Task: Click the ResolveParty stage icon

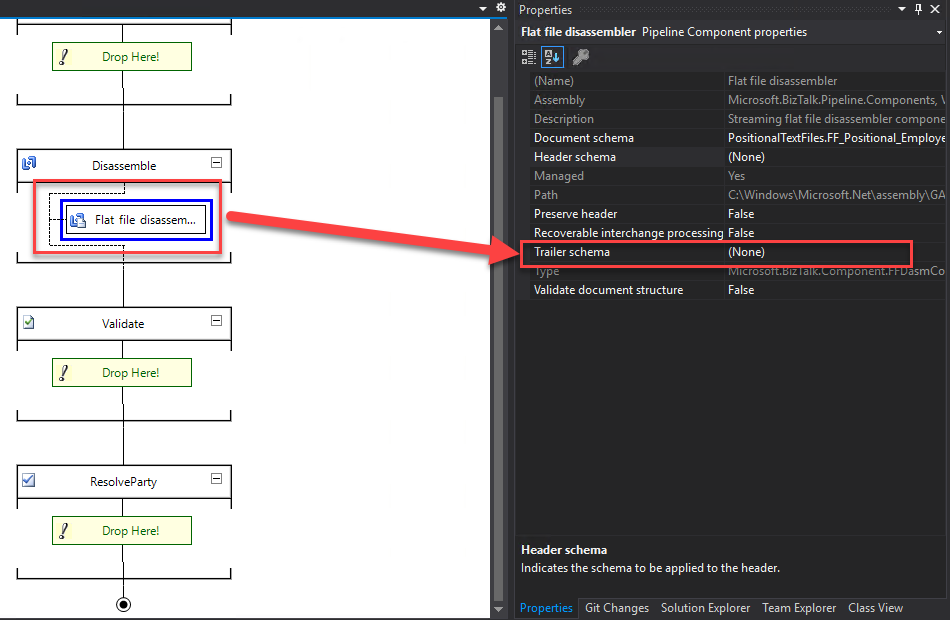Action: [29, 480]
